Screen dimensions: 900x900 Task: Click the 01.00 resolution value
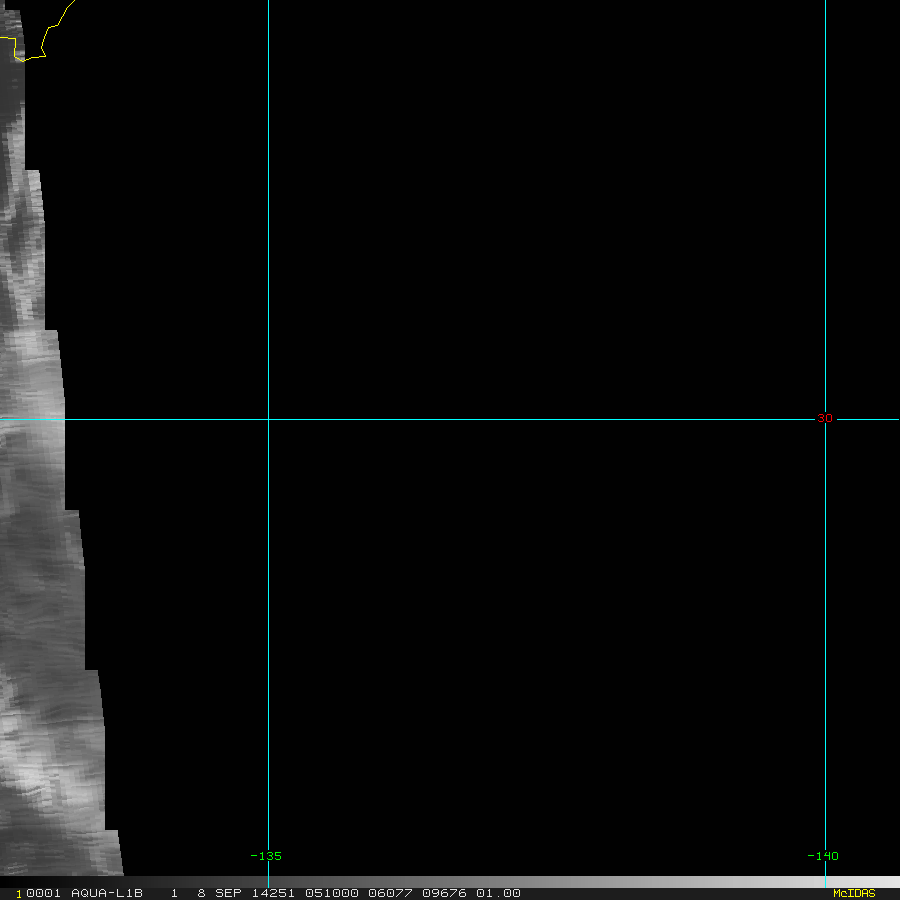[498, 893]
